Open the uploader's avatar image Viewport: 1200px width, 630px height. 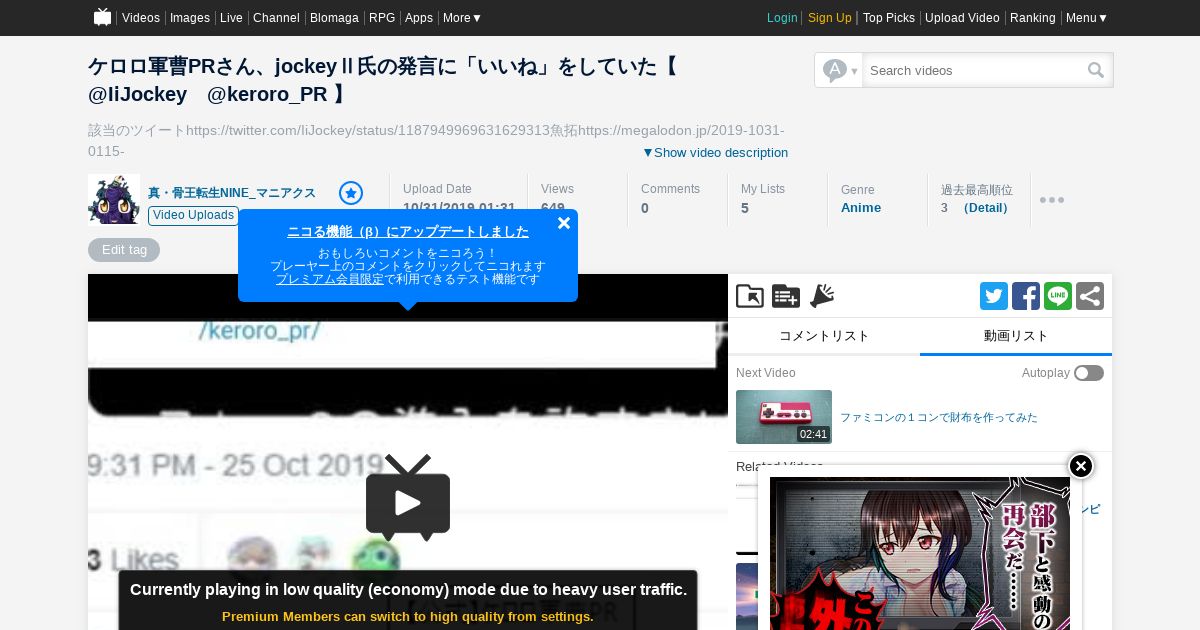[x=114, y=199]
